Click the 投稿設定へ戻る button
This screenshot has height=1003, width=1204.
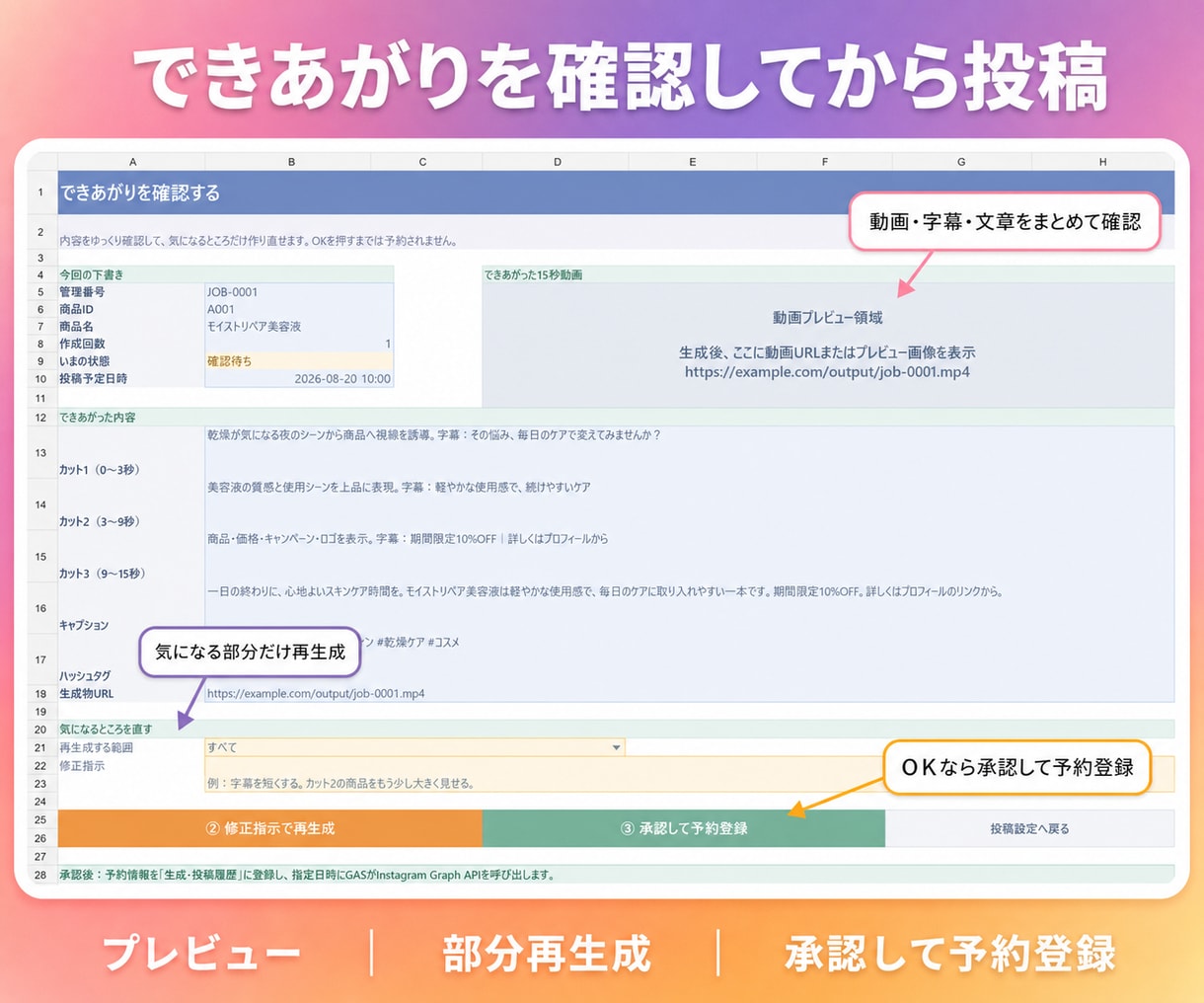point(1029,828)
